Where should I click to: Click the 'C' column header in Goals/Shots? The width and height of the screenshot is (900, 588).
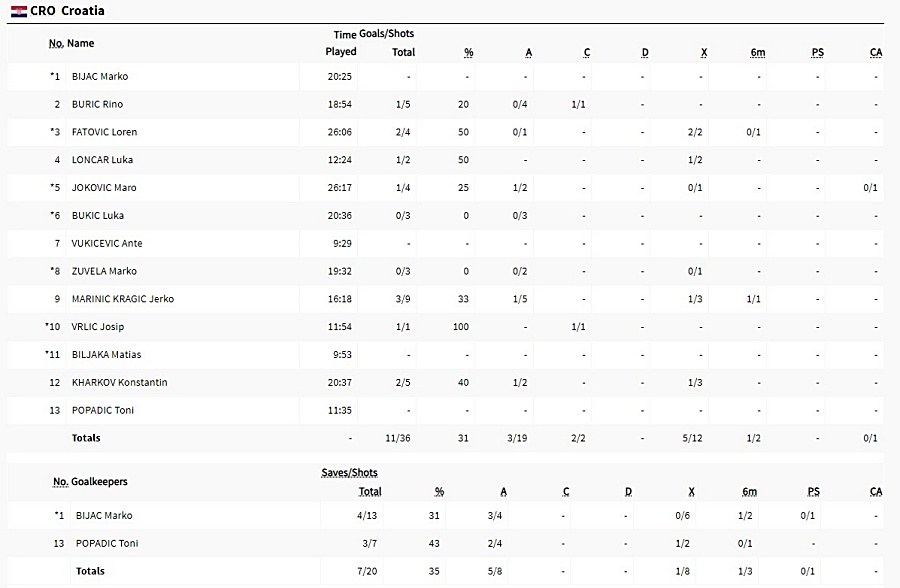587,52
